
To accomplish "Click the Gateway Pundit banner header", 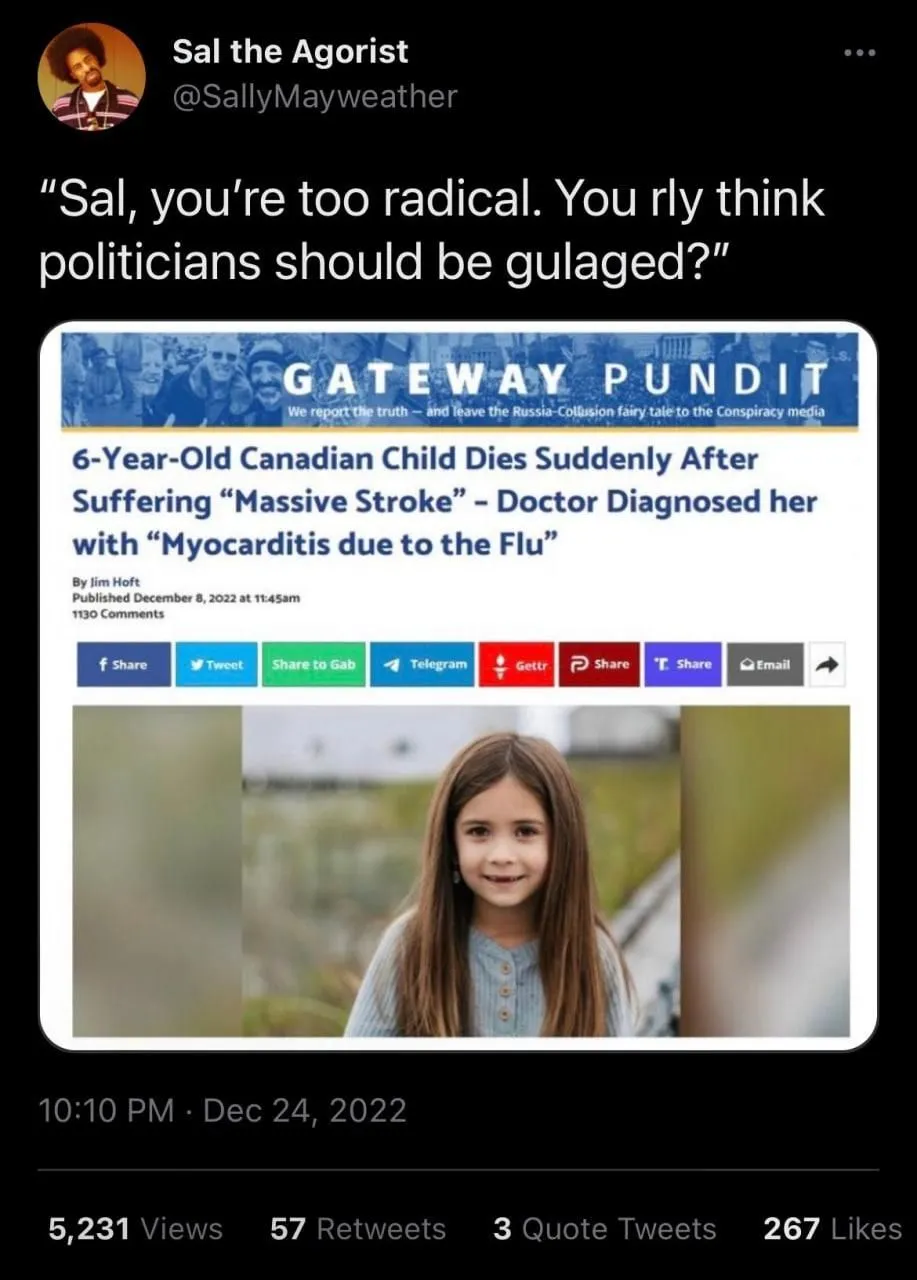I will tap(459, 379).
